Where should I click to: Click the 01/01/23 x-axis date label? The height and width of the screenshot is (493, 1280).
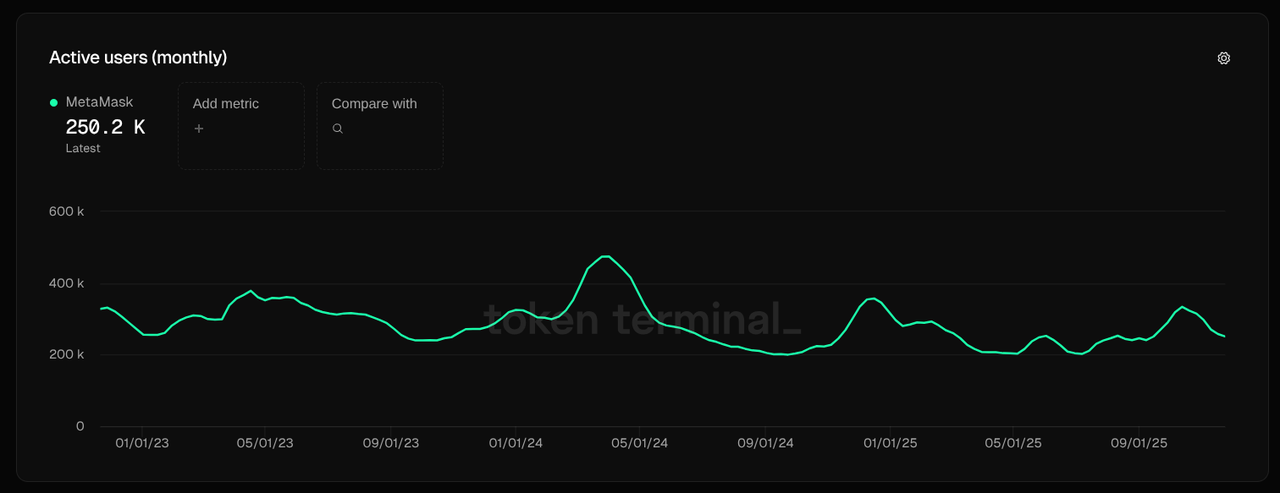click(142, 442)
